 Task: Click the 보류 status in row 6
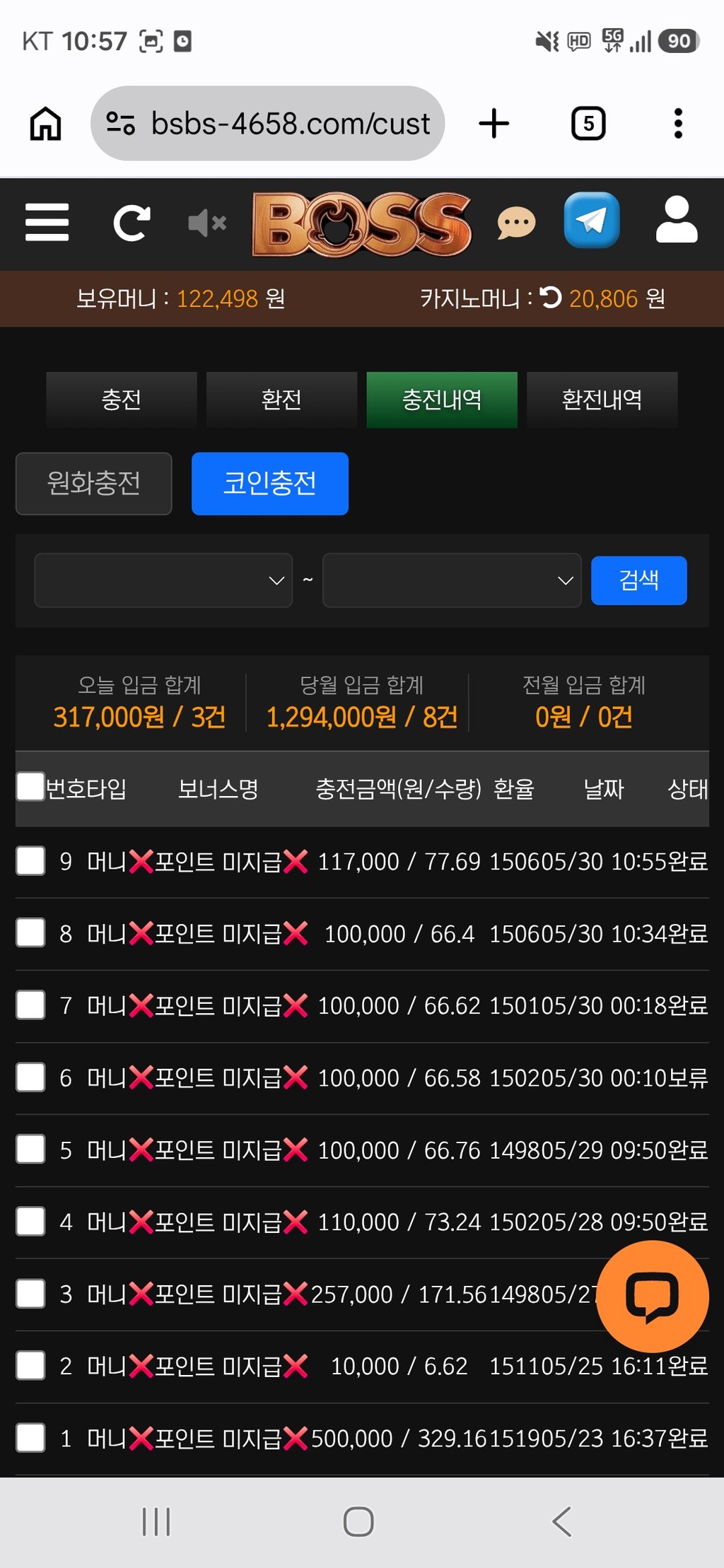[x=687, y=1078]
